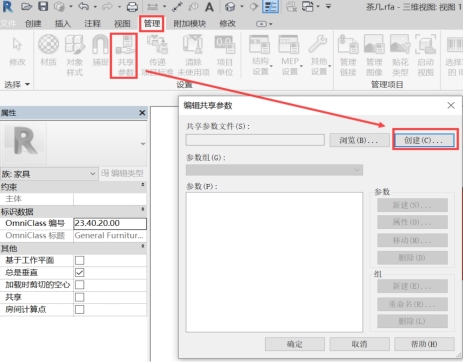This screenshot has height=362, width=463.
Task: Switch to the Add-Ins ribbon tab
Action: coord(189,24)
